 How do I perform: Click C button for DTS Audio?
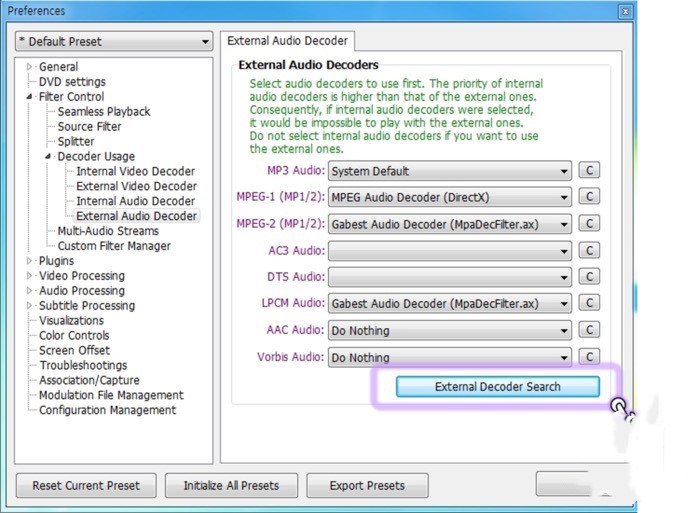[589, 276]
